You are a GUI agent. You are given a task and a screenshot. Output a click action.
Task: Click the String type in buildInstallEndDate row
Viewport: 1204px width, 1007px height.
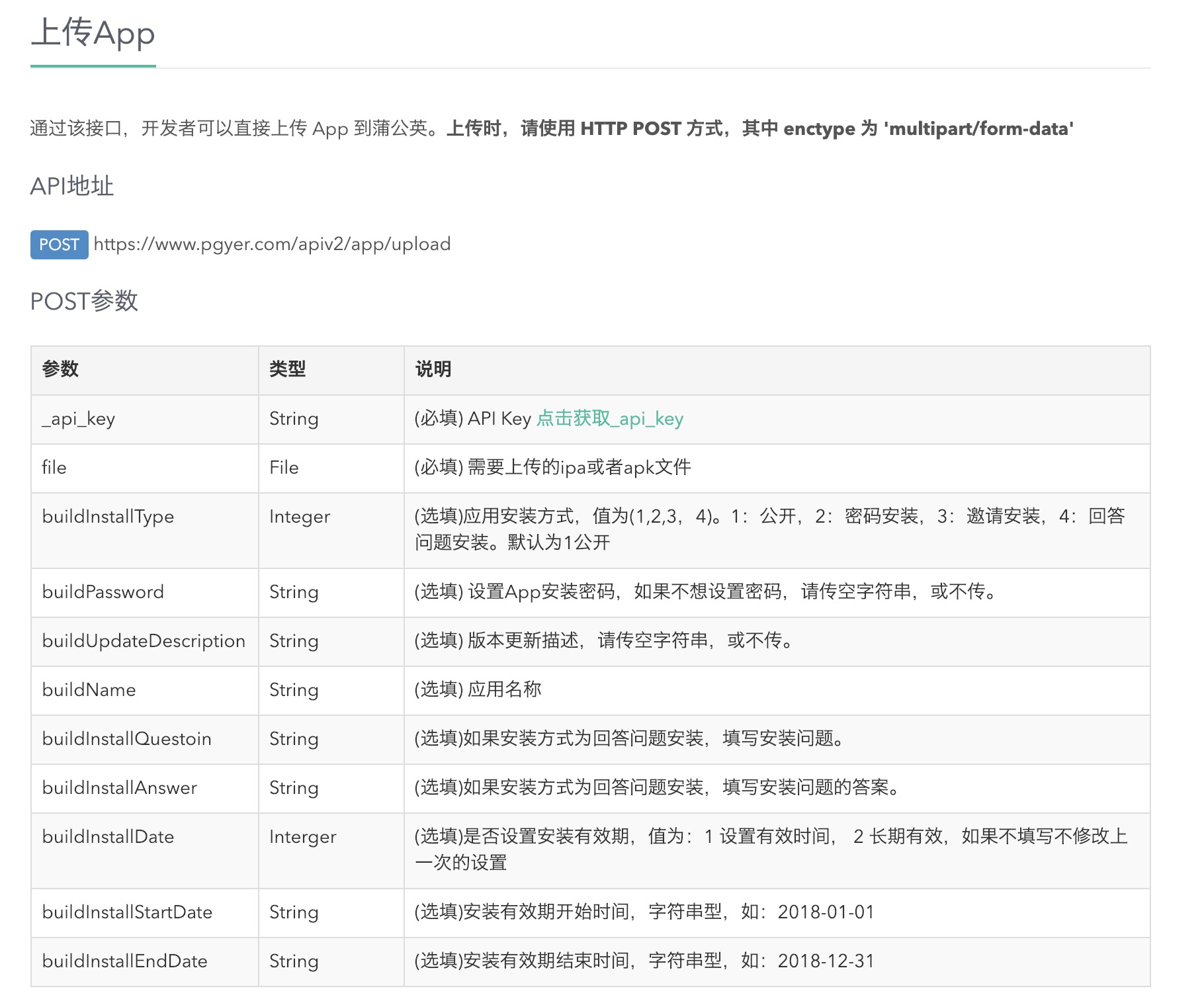coord(331,962)
